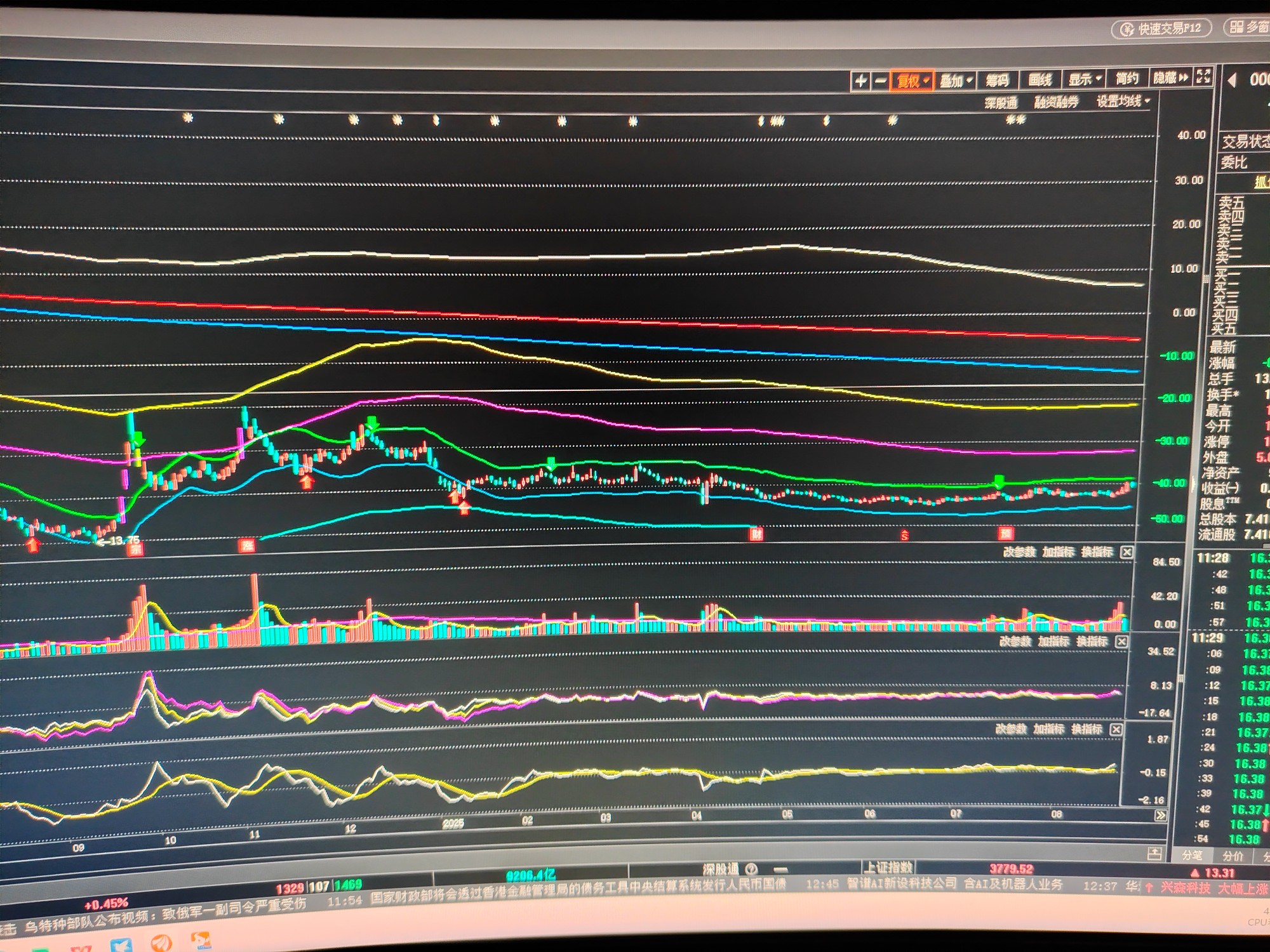
Task: Click 换指标 on bottom indicator panel
Action: tap(1087, 729)
